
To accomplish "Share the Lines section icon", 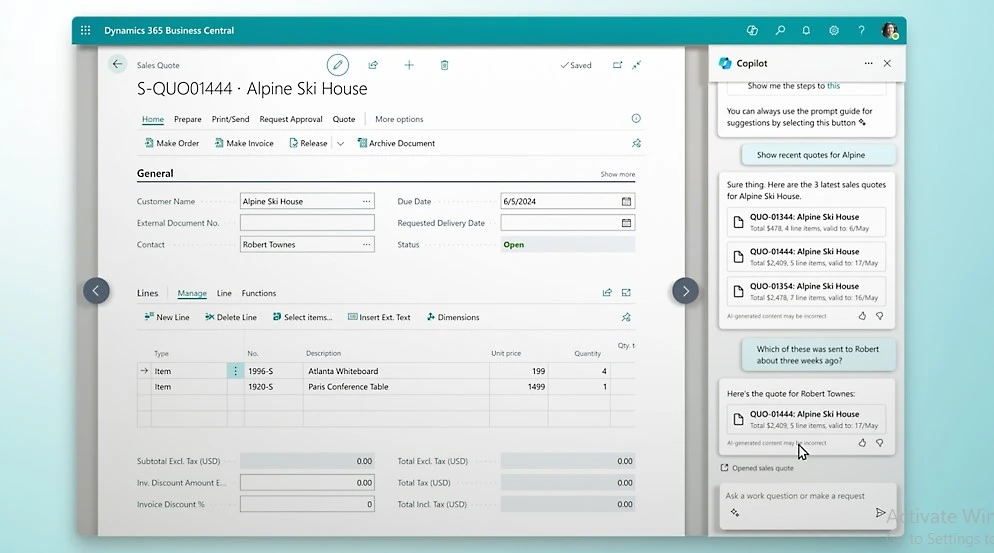I will click(x=607, y=292).
